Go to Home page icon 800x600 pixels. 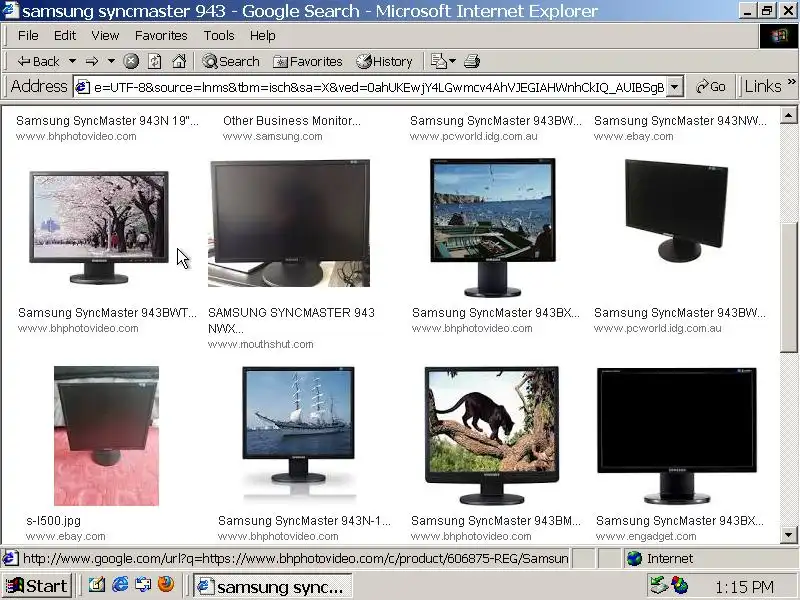tap(179, 61)
